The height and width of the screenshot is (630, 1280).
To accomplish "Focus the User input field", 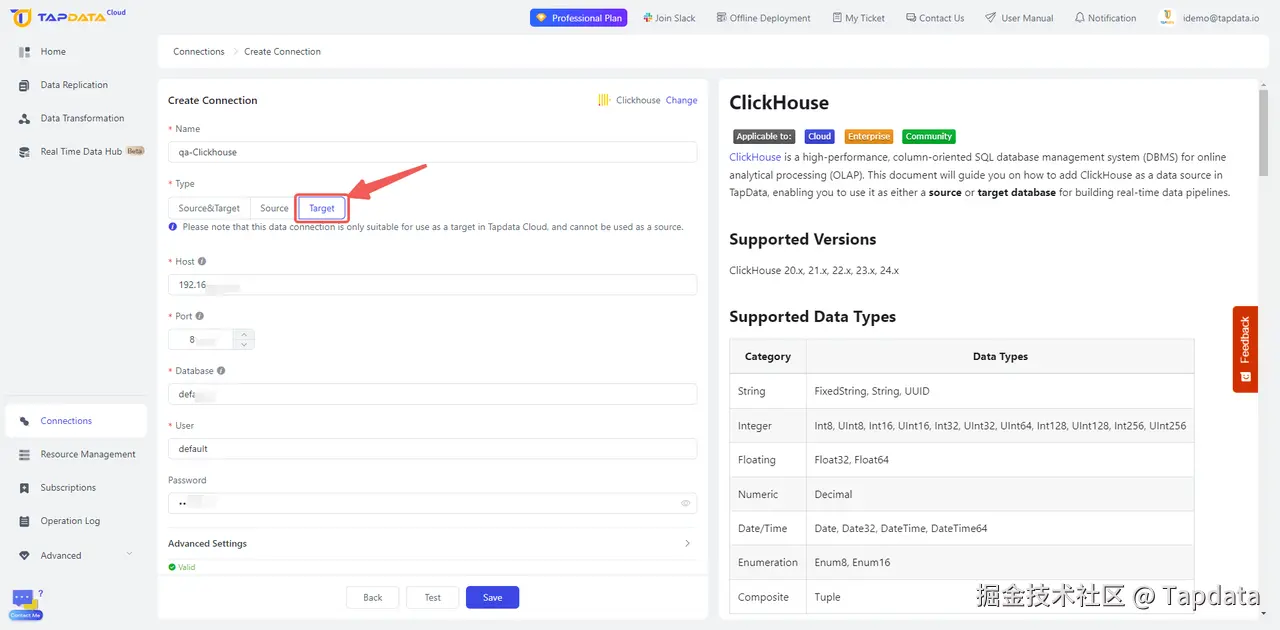I will [432, 449].
